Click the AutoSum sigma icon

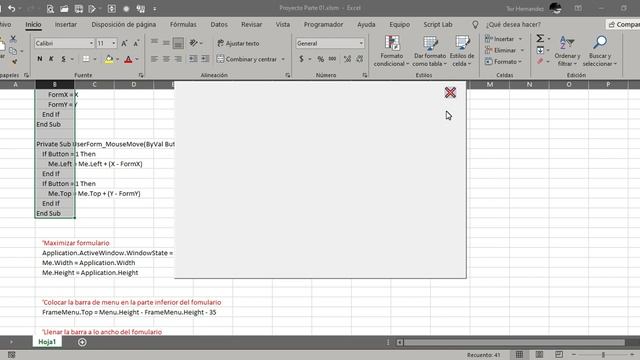[540, 38]
